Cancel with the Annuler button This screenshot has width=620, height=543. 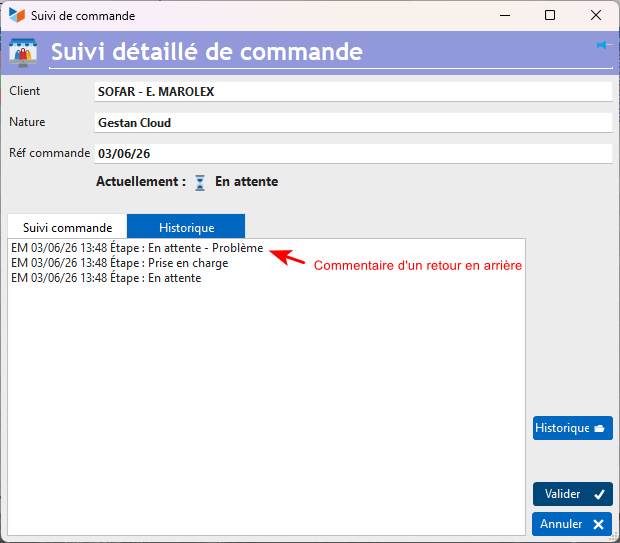pyautogui.click(x=572, y=524)
